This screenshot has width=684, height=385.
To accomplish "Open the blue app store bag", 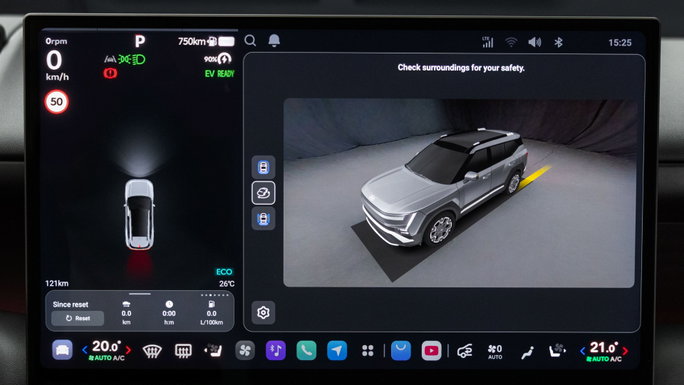I will 401,351.
